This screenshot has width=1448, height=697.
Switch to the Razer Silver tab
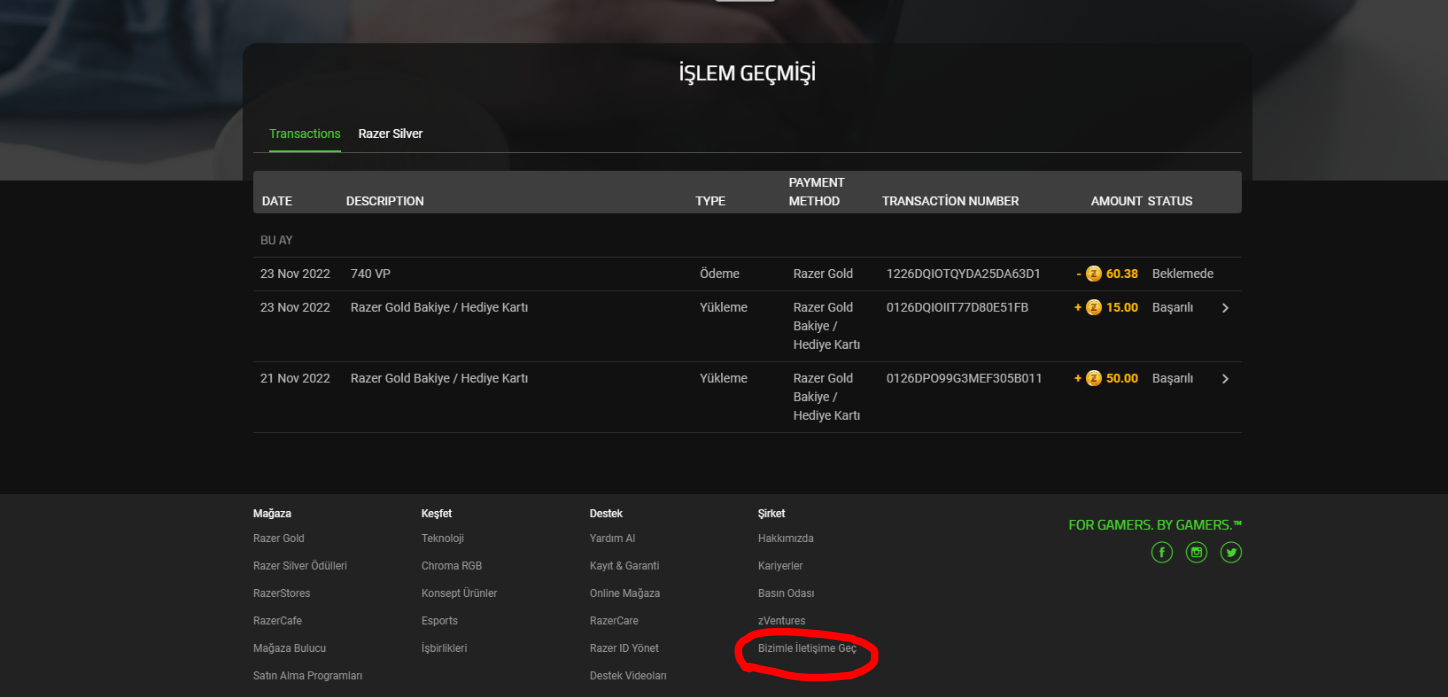[390, 134]
